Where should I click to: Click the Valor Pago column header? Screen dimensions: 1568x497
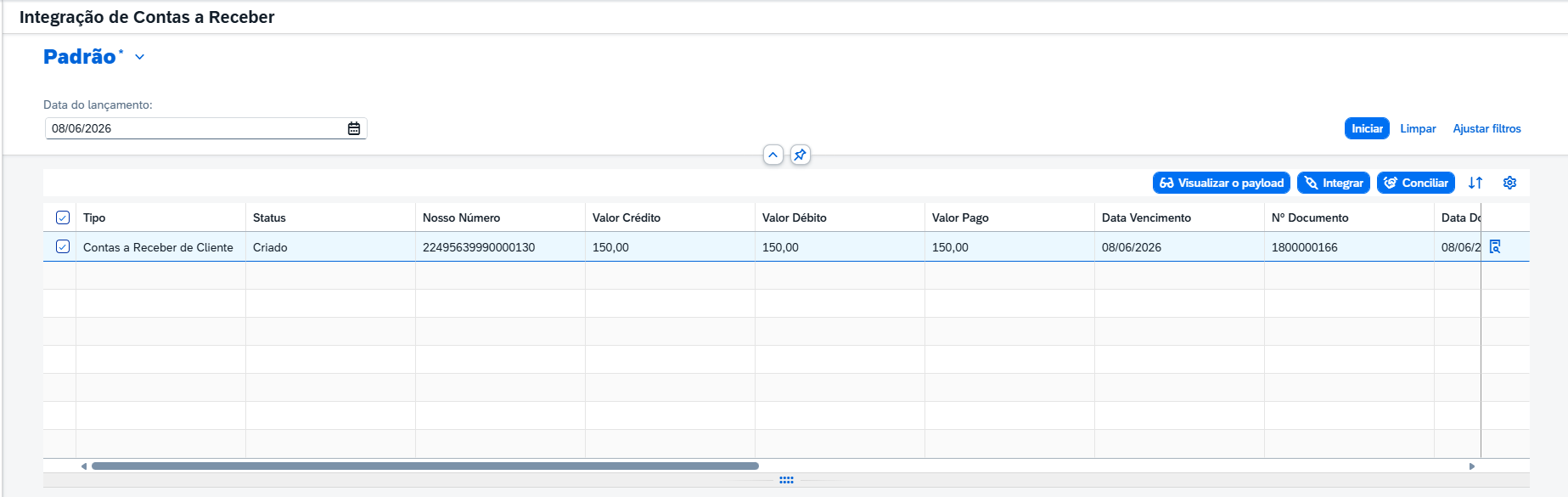[1010, 217]
